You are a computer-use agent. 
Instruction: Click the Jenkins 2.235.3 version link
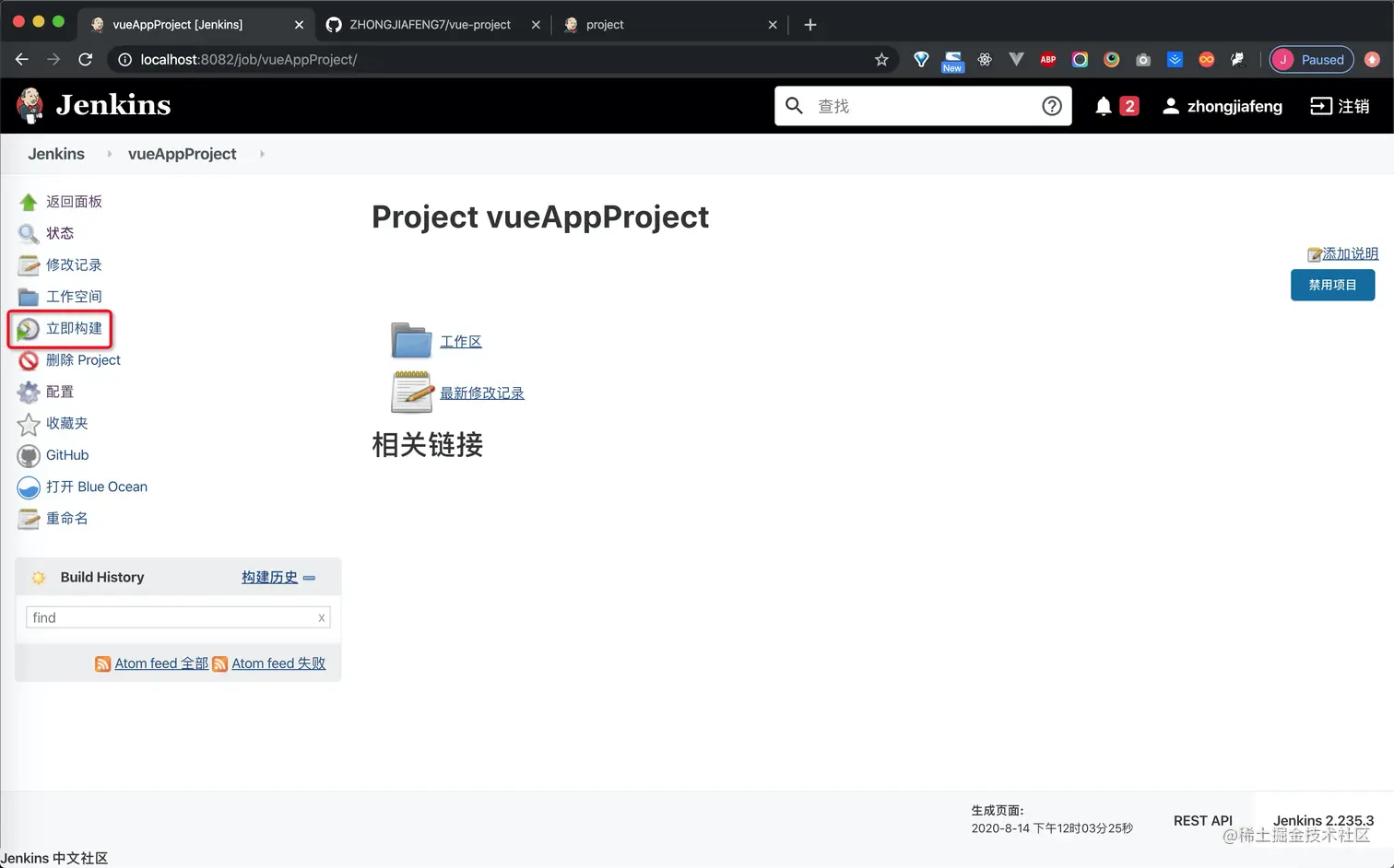pyautogui.click(x=1323, y=821)
